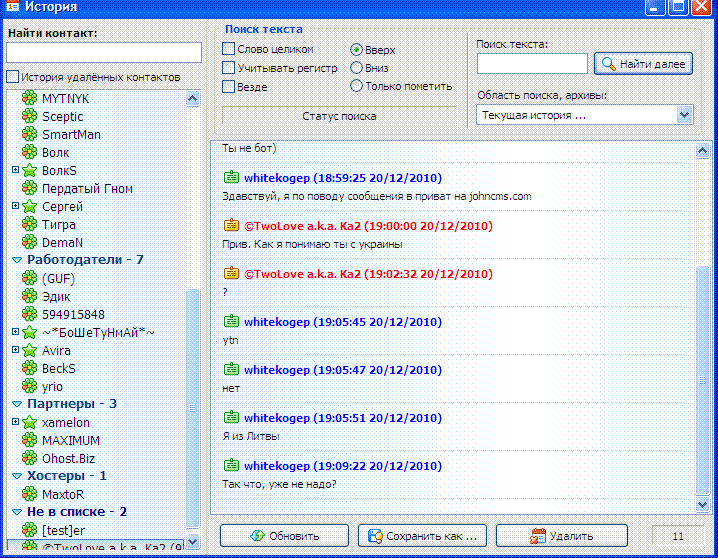Select the Вниз radio button

click(x=356, y=68)
